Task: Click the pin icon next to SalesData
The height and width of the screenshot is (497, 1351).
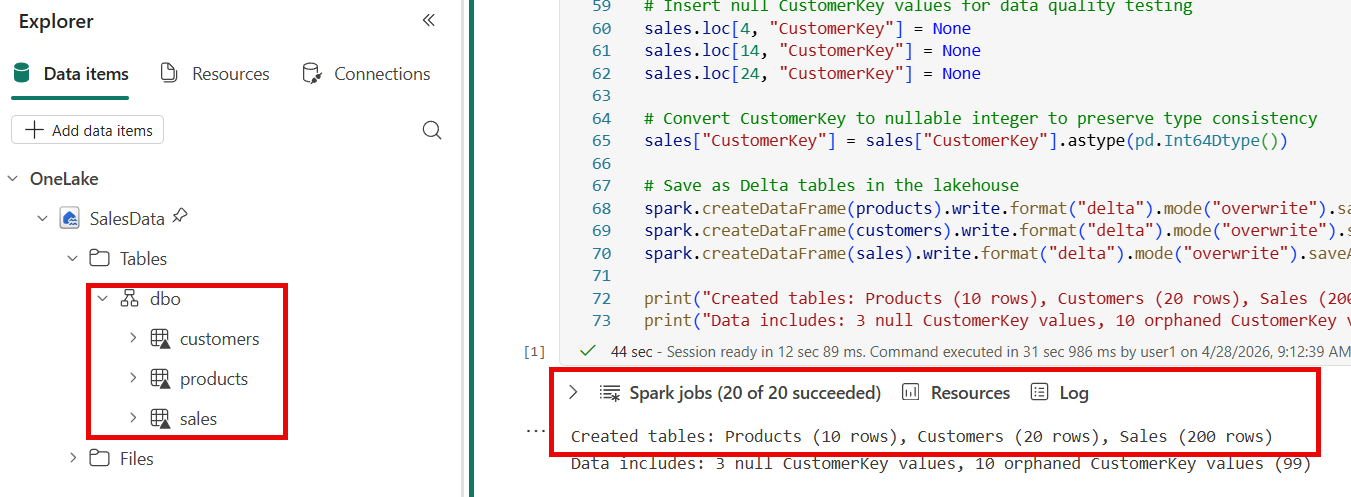Action: click(180, 216)
